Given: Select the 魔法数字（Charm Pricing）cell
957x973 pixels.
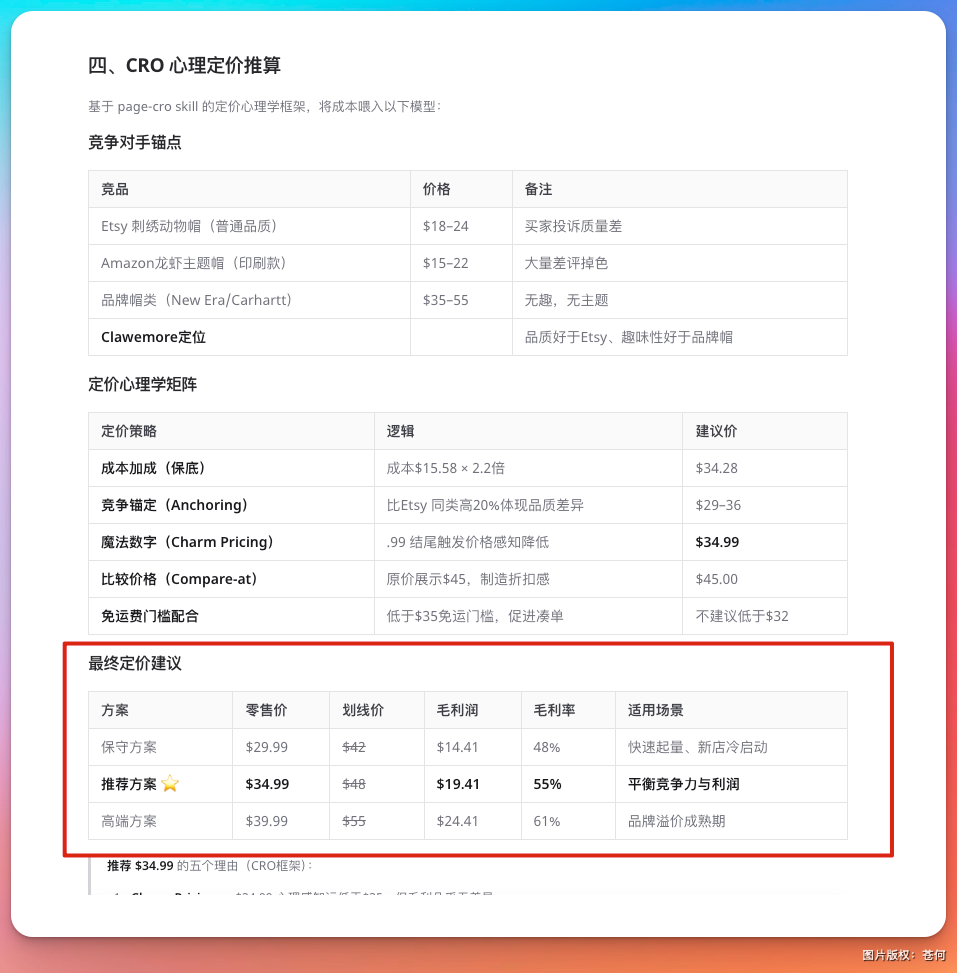Looking at the screenshot, I should (187, 542).
